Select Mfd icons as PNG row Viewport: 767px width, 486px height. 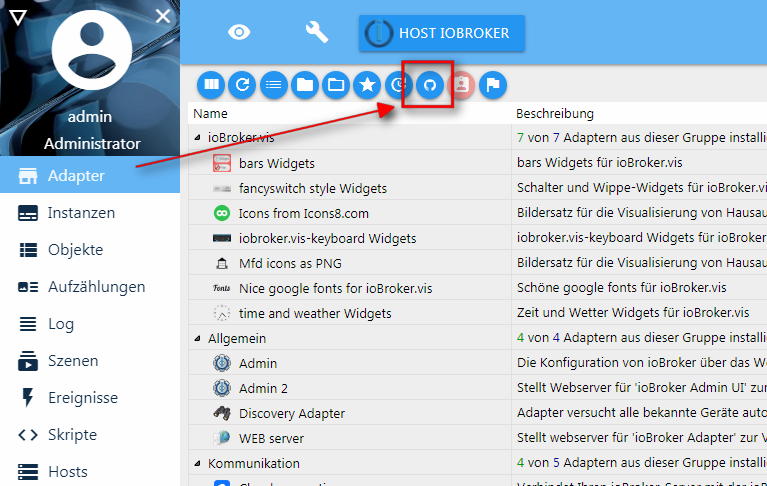pyautogui.click(x=477, y=263)
